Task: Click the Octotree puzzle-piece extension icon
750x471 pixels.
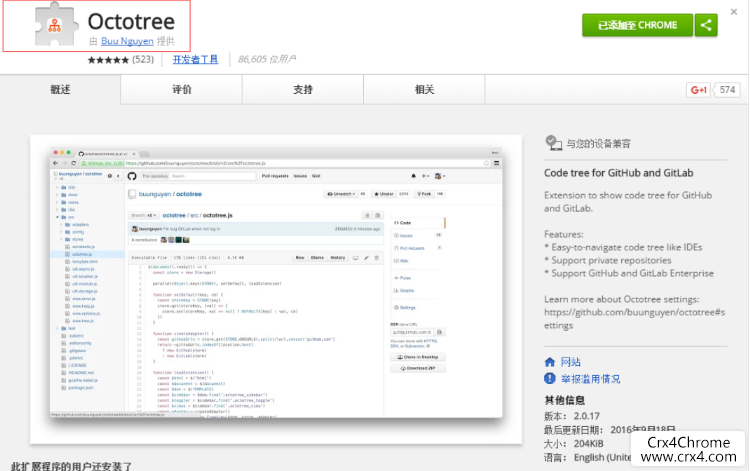Action: point(56,24)
